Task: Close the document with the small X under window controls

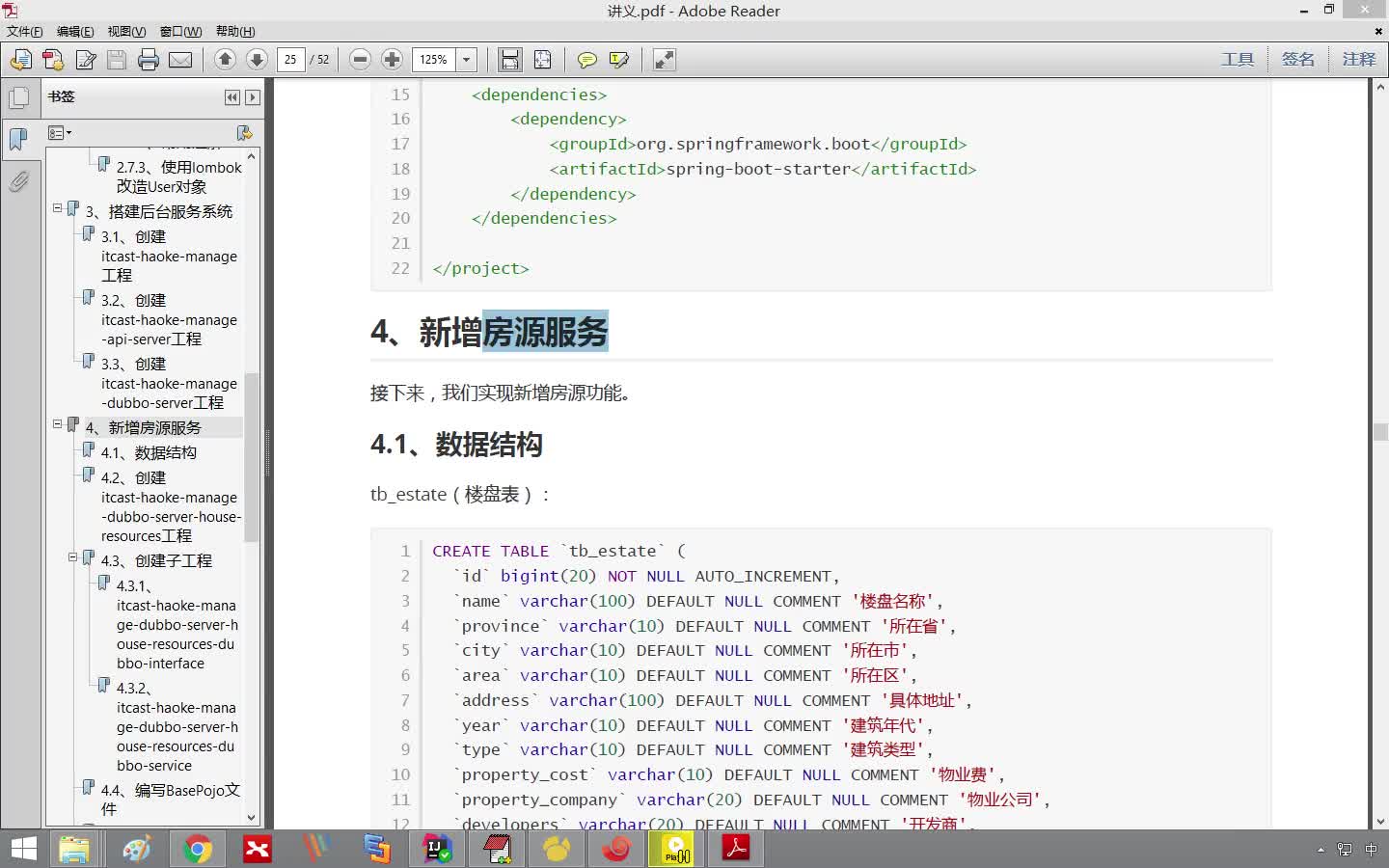Action: click(1378, 31)
